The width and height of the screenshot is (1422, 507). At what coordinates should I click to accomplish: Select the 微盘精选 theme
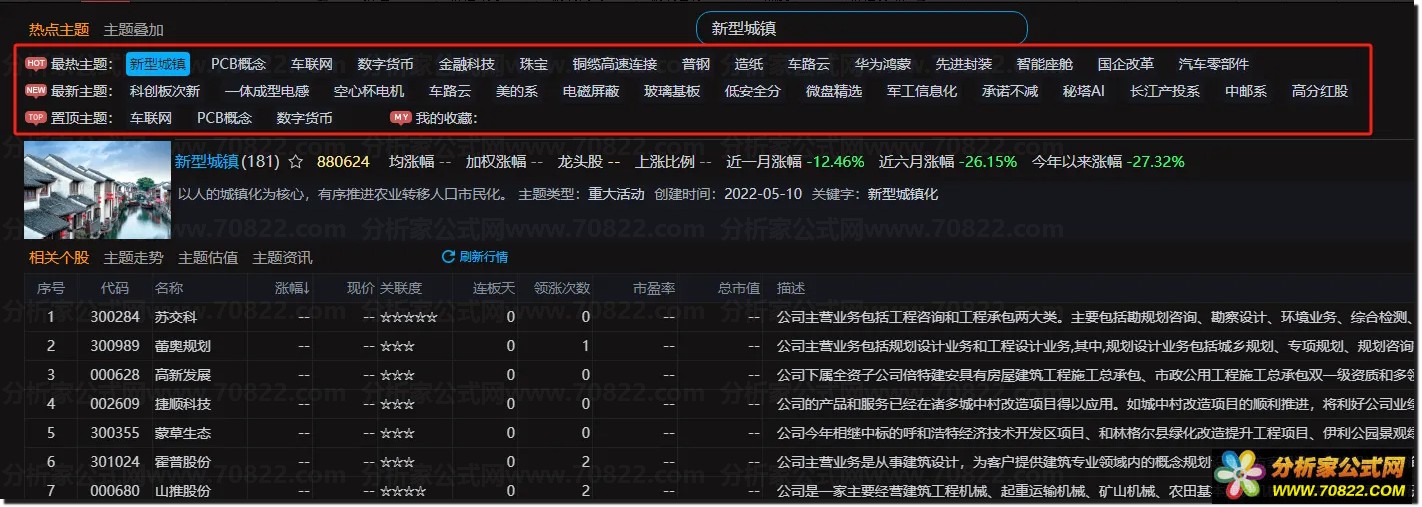(x=834, y=91)
